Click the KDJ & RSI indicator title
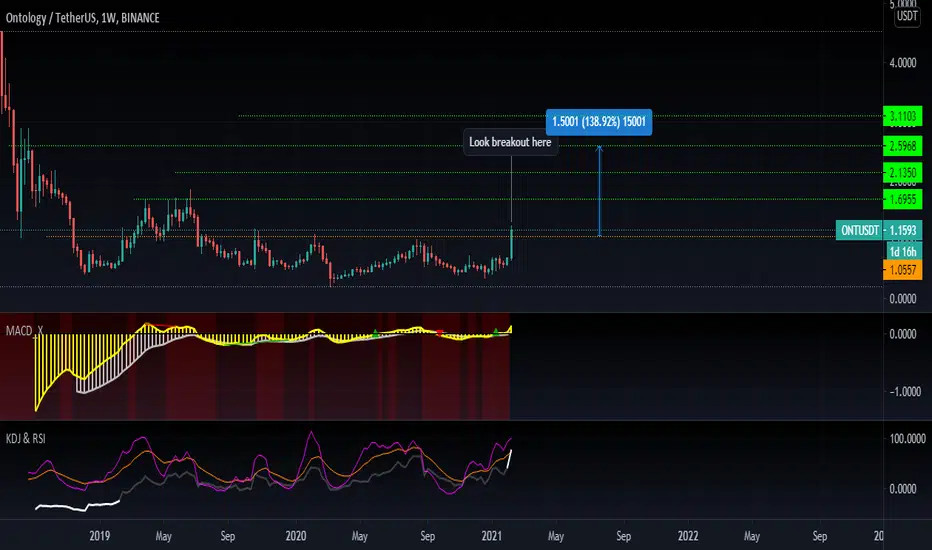The image size is (932, 550). click(x=26, y=439)
